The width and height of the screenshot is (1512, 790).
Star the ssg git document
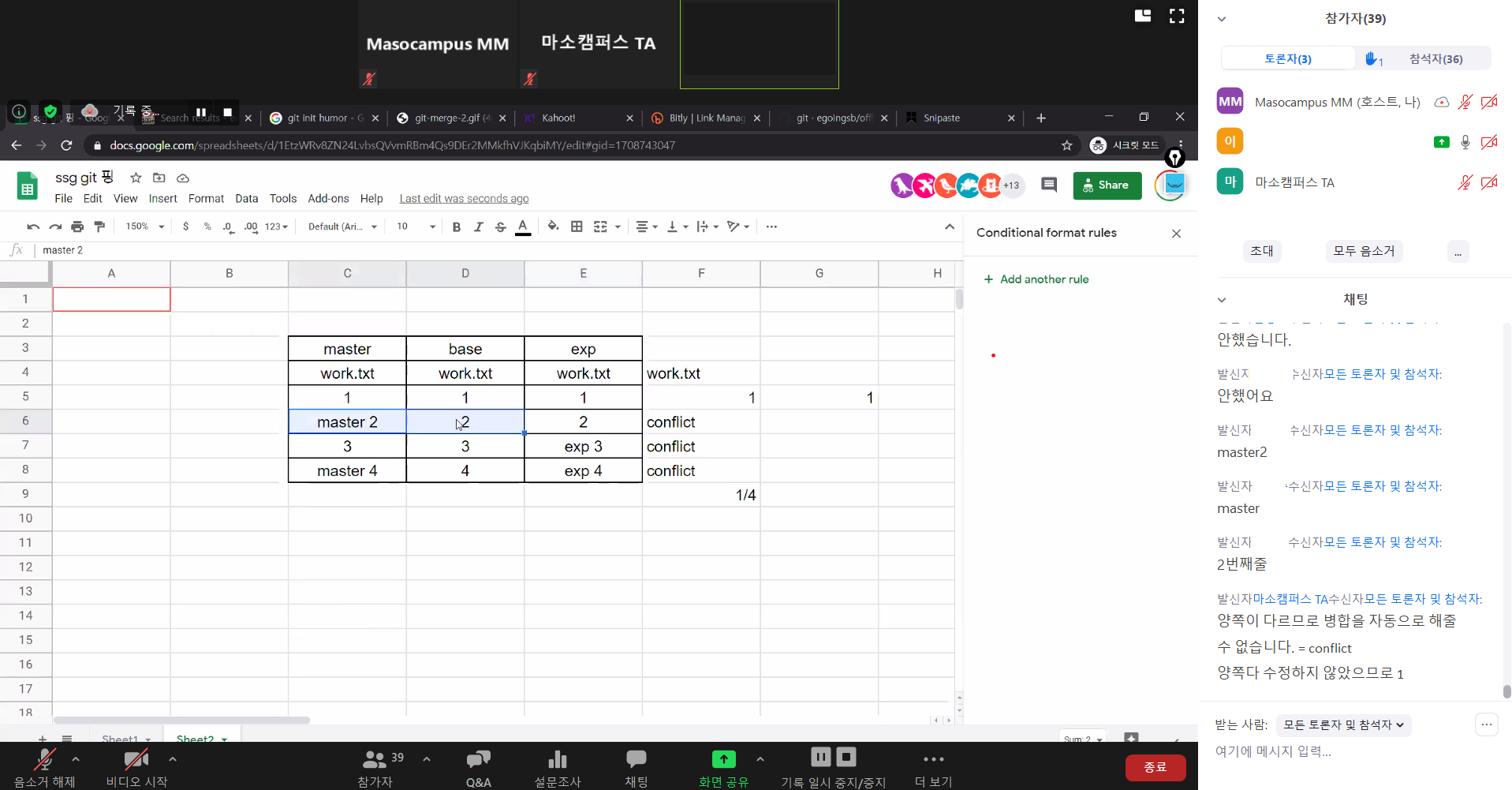pyautogui.click(x=136, y=178)
